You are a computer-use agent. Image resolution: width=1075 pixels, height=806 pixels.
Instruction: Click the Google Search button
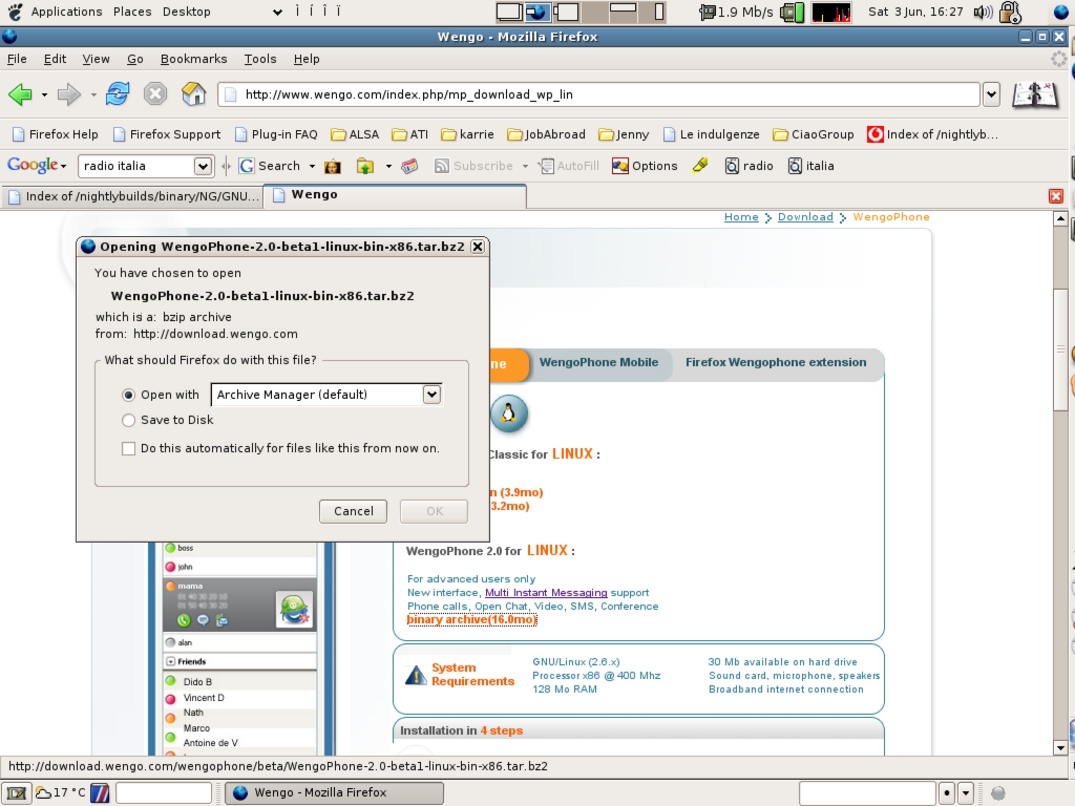(269, 166)
